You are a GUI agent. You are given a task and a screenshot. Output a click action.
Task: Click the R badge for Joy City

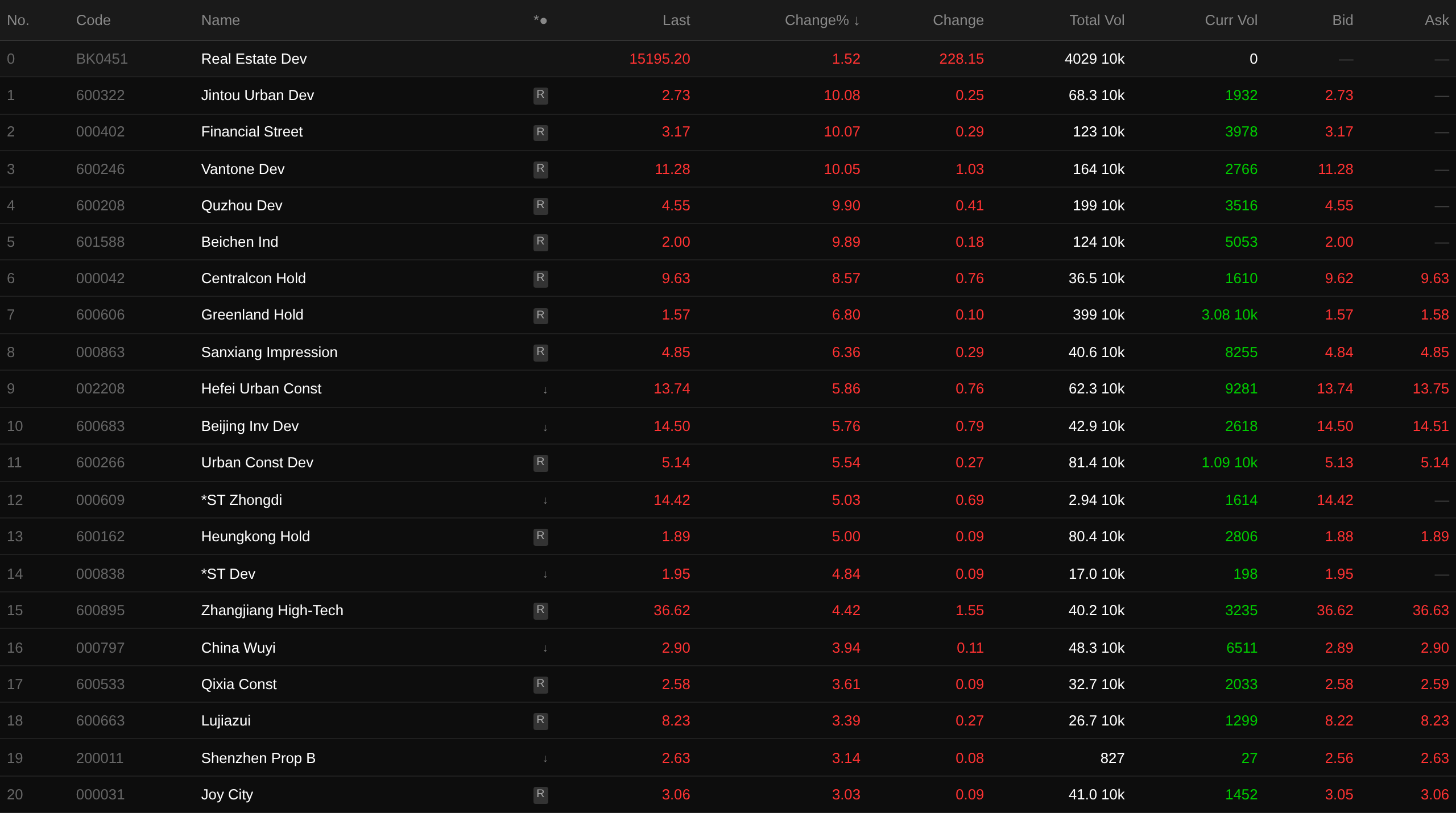tap(540, 794)
